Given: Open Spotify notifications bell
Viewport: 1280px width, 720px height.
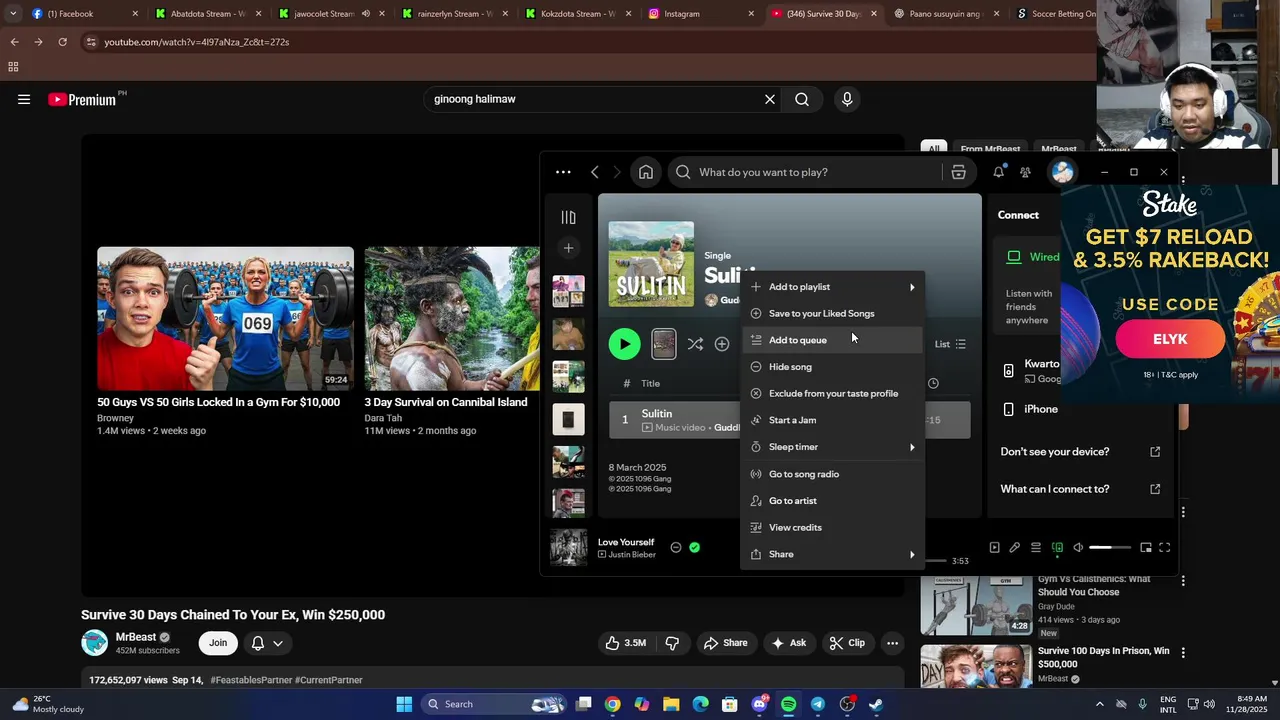Looking at the screenshot, I should click(998, 172).
